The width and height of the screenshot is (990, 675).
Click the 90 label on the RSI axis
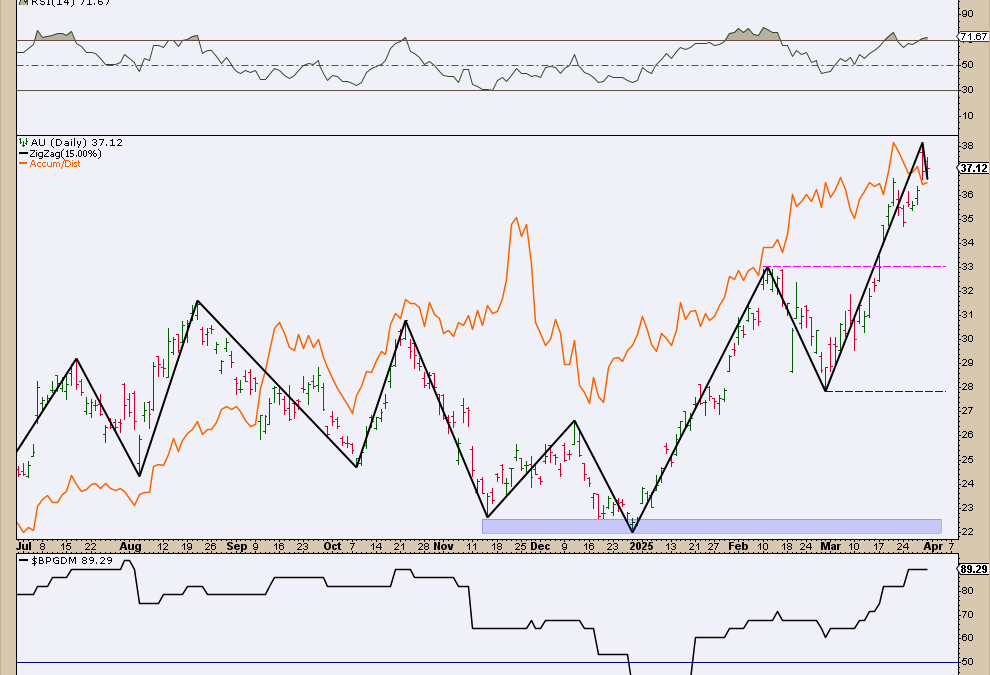tap(967, 14)
